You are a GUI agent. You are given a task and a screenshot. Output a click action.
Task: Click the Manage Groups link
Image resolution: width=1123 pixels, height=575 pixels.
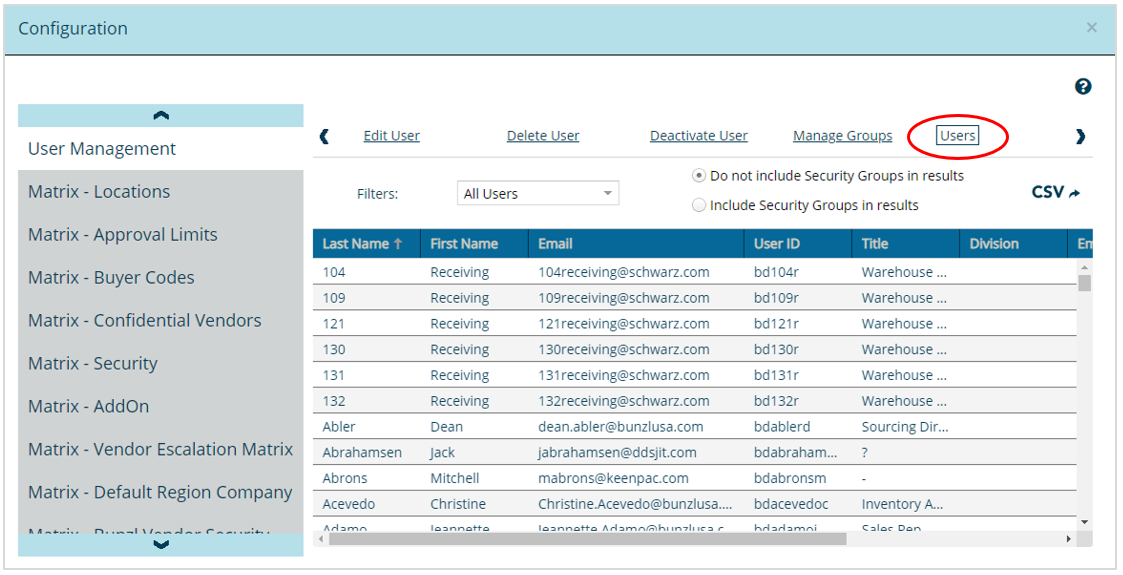(x=843, y=136)
